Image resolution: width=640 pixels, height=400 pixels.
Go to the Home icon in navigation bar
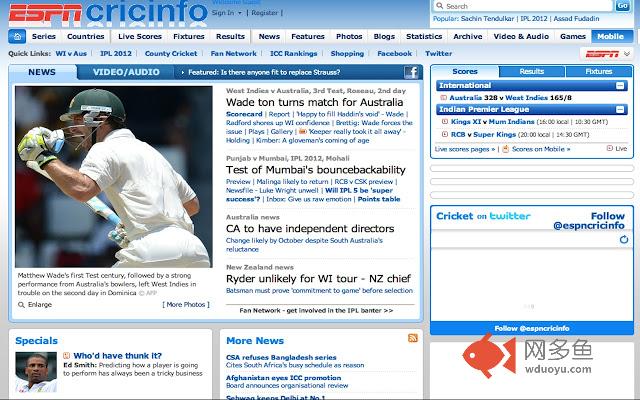coord(17,36)
